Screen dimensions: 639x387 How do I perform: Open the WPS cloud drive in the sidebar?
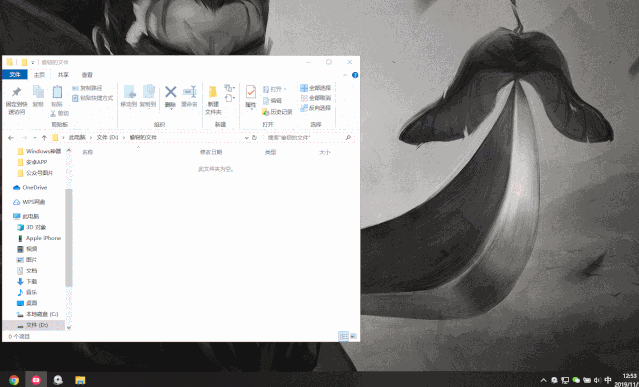click(x=29, y=202)
